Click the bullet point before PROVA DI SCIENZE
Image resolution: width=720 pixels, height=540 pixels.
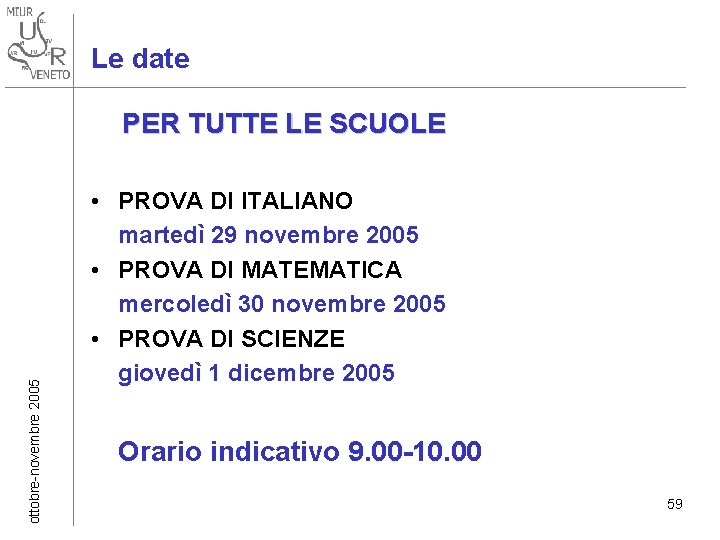tap(95, 339)
